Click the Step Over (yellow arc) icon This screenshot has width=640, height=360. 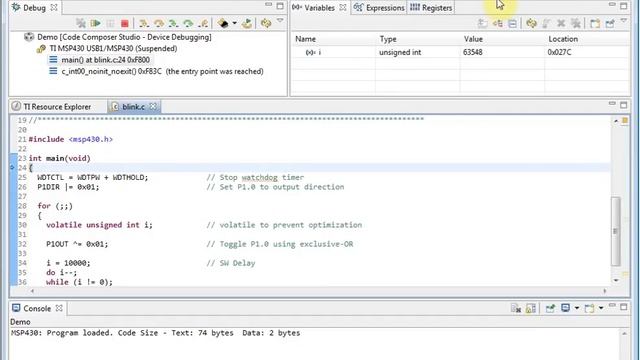click(158, 23)
